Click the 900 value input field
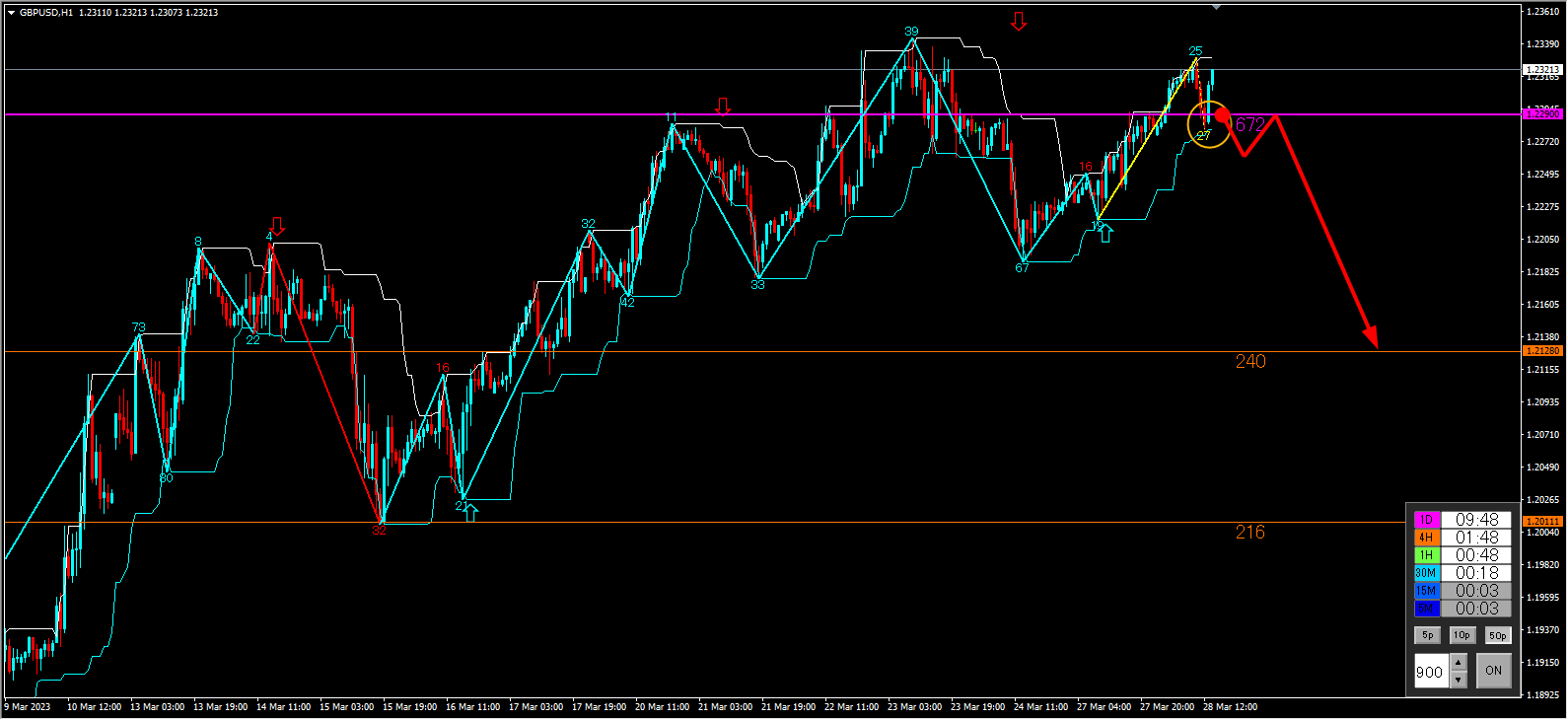This screenshot has height=720, width=1568. click(x=1431, y=672)
